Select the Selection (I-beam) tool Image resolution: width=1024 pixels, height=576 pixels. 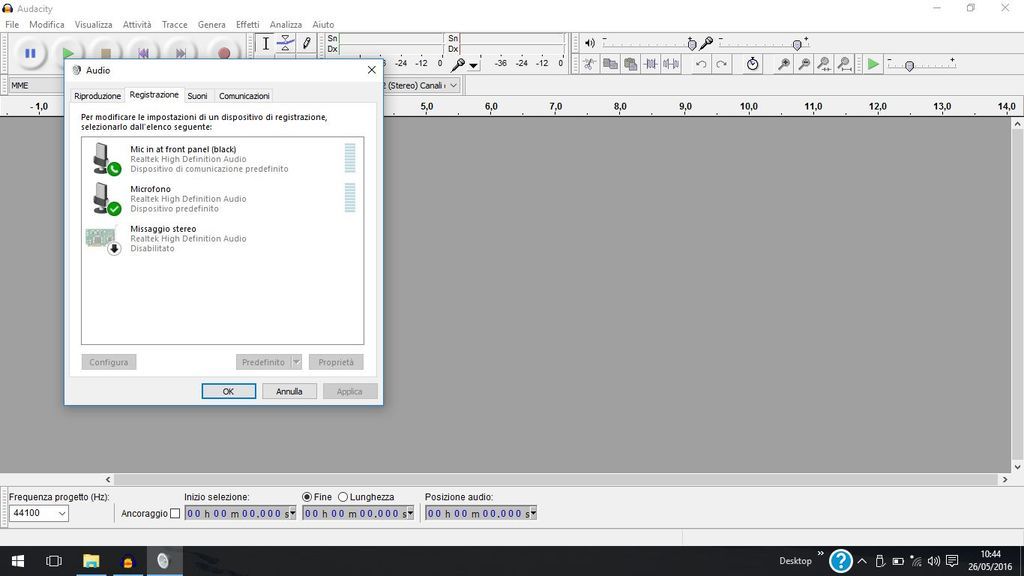pyautogui.click(x=265, y=43)
